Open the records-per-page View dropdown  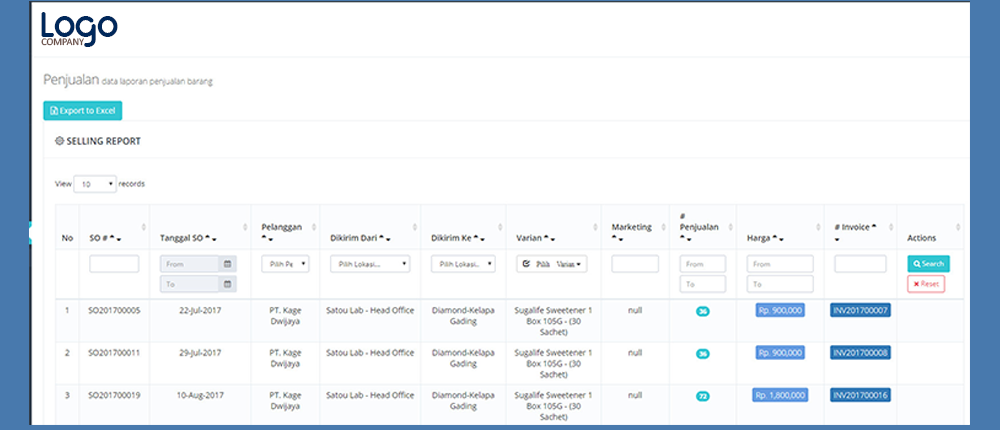[95, 185]
